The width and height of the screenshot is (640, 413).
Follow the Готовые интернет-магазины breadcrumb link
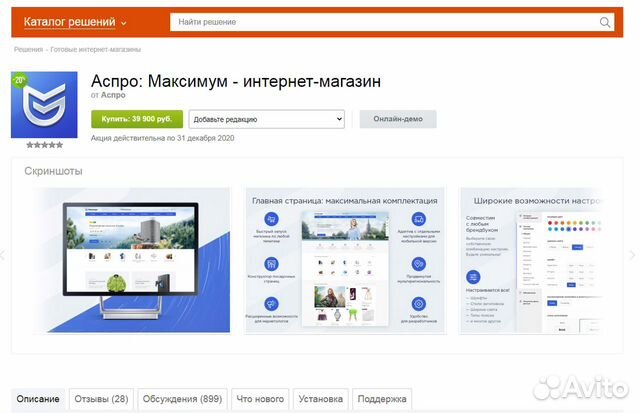tap(96, 49)
